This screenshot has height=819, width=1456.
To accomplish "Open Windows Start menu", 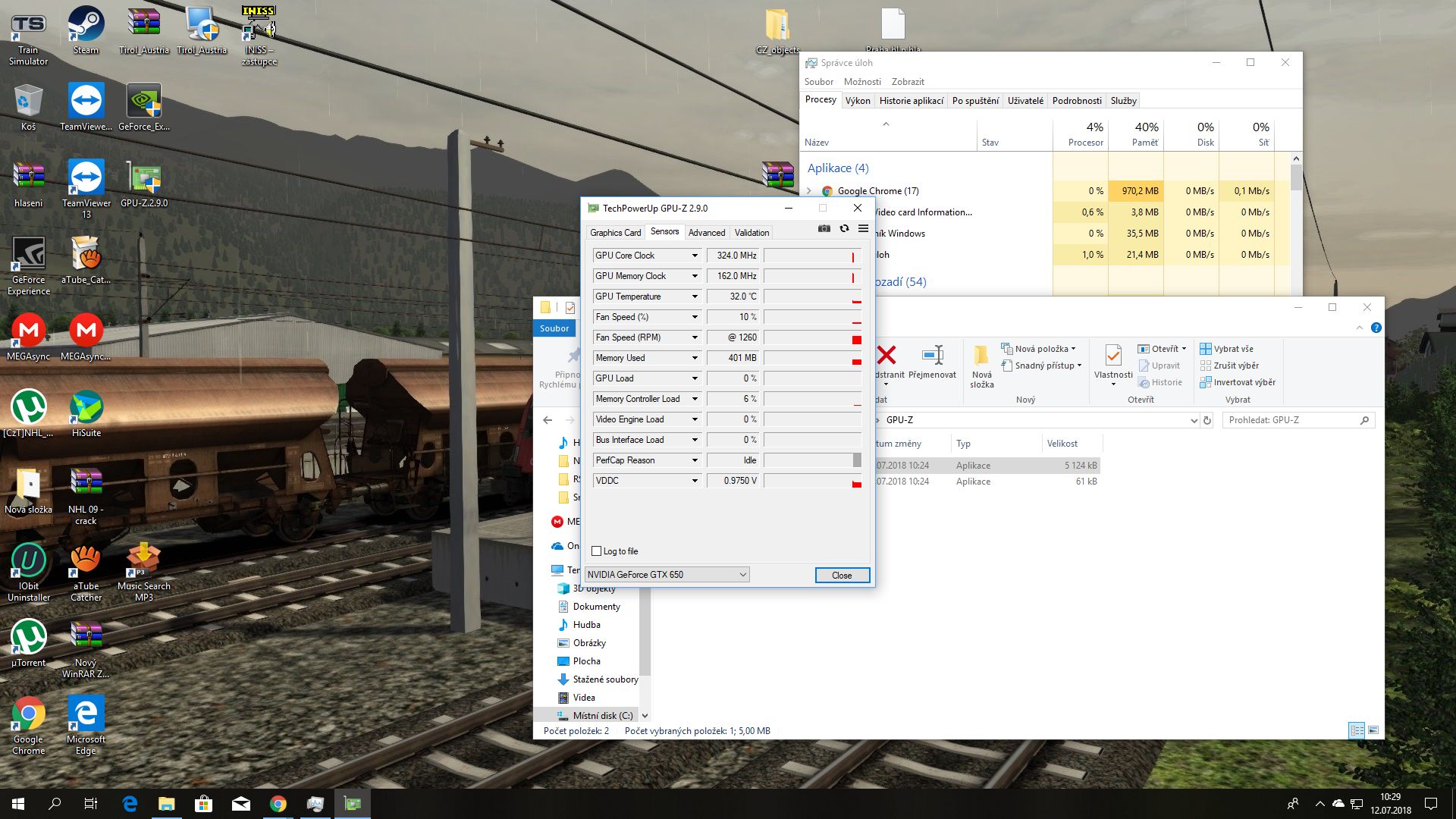I will point(18,804).
